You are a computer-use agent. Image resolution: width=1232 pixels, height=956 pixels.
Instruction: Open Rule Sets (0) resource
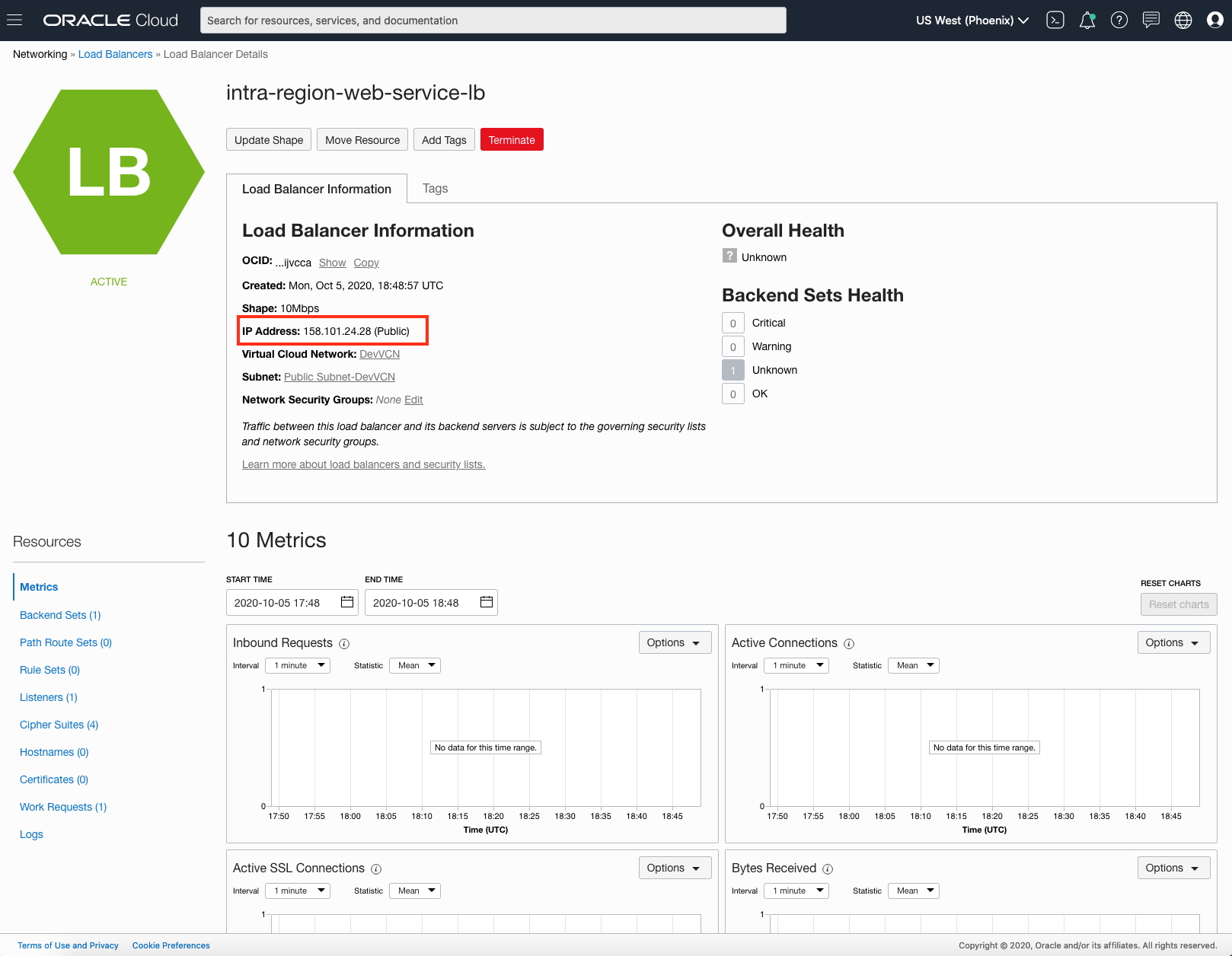click(49, 670)
